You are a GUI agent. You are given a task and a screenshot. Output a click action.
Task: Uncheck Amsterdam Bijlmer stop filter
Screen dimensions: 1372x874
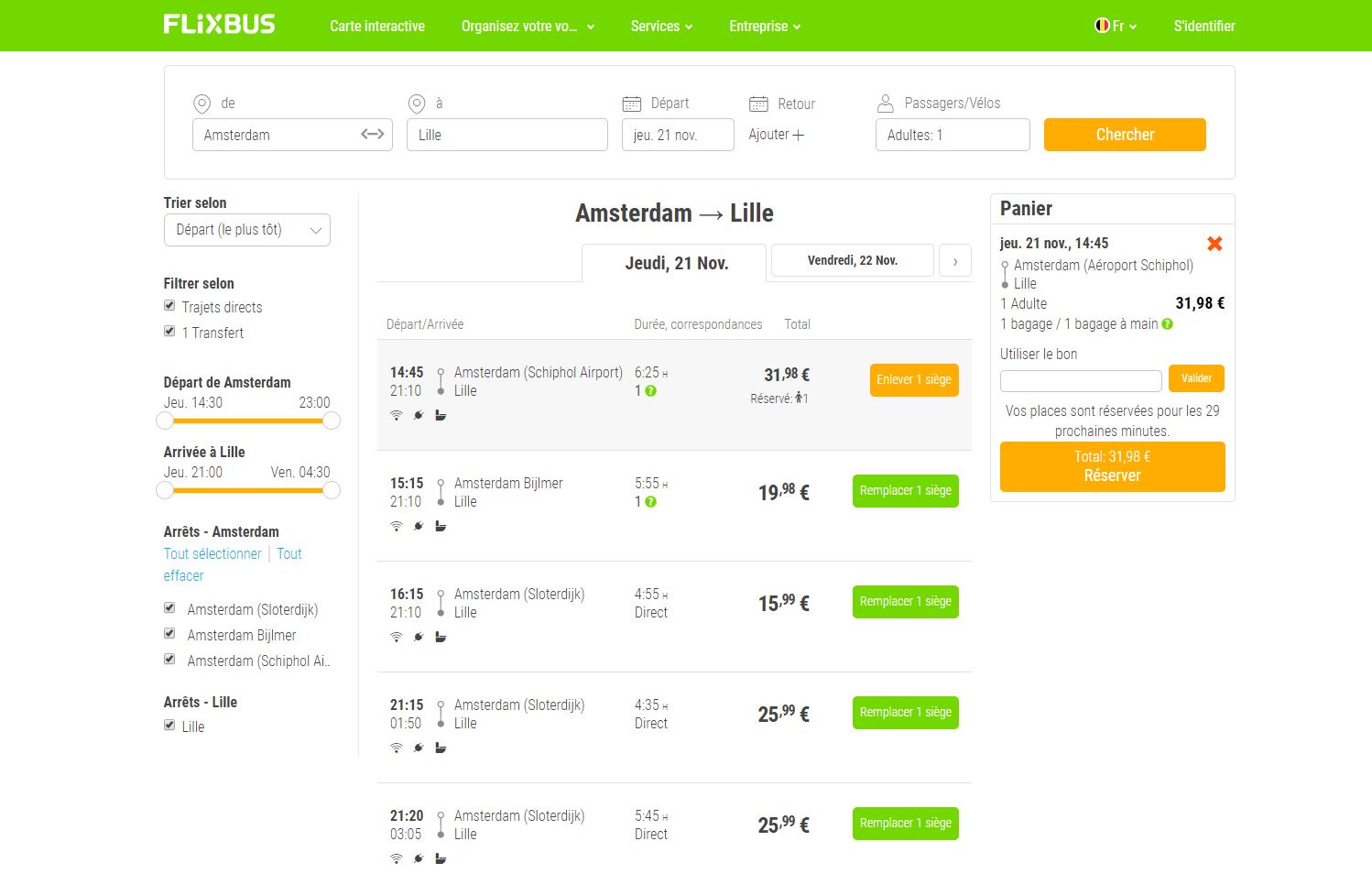click(169, 633)
